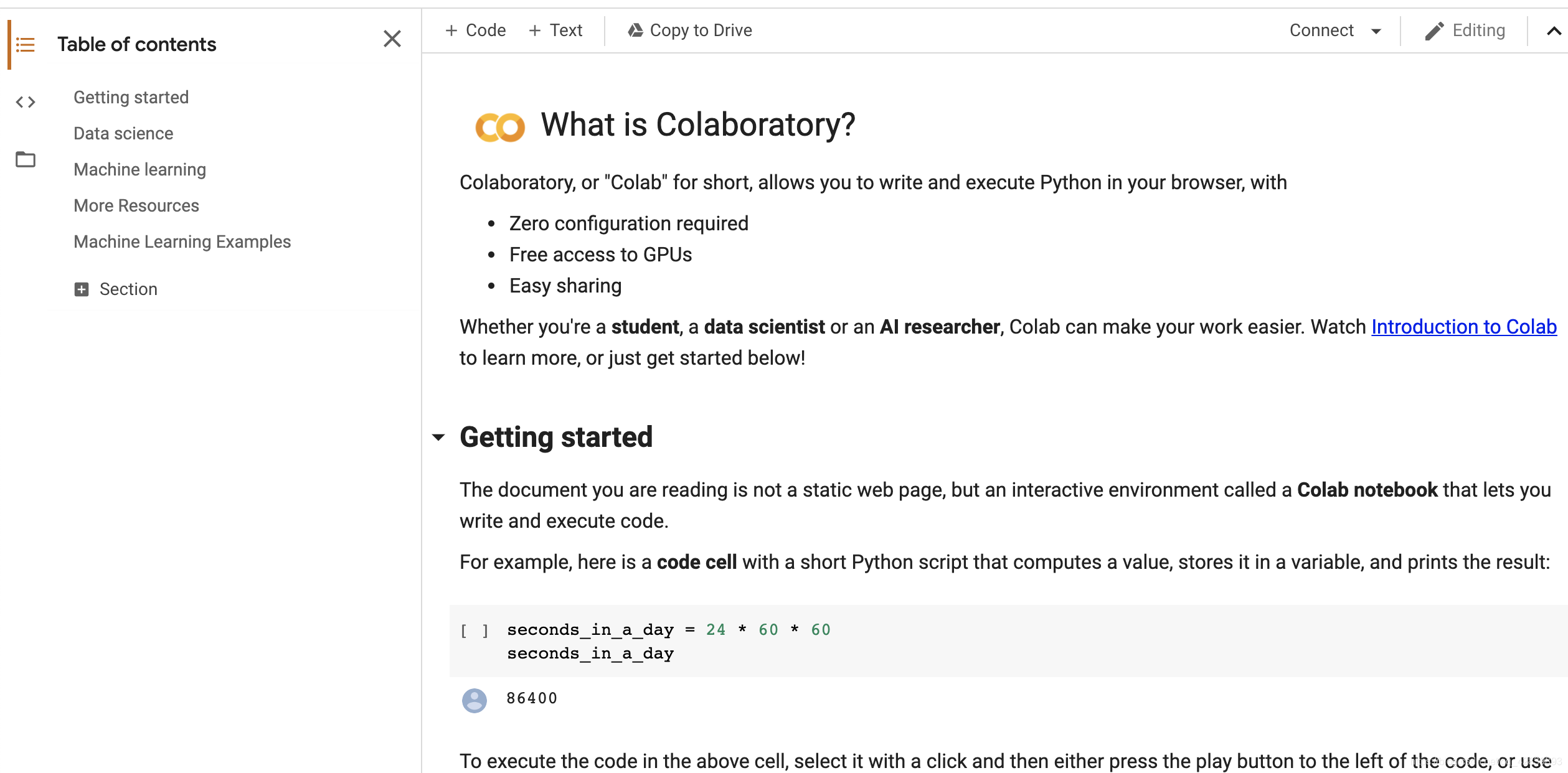Viewport: 1568px width, 773px height.
Task: Close the Table of contents panel
Action: click(x=392, y=39)
